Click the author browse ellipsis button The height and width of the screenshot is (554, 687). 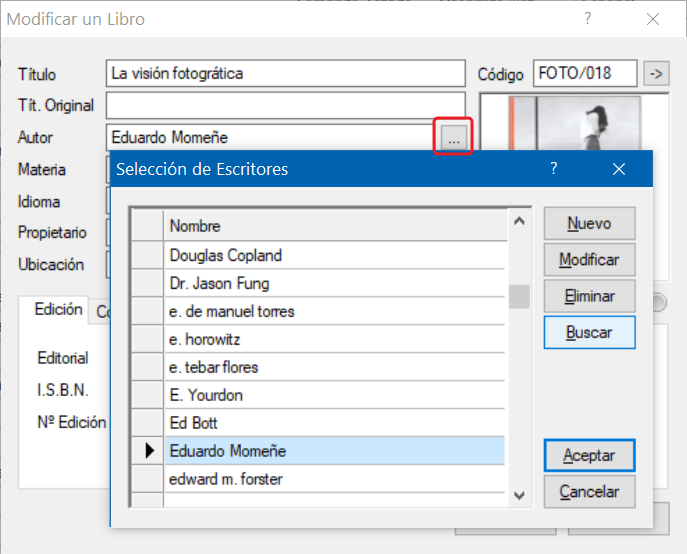point(453,137)
